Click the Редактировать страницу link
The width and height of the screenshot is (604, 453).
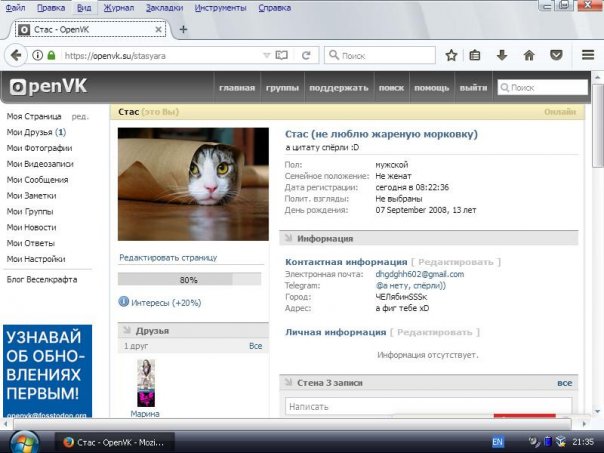tap(167, 258)
